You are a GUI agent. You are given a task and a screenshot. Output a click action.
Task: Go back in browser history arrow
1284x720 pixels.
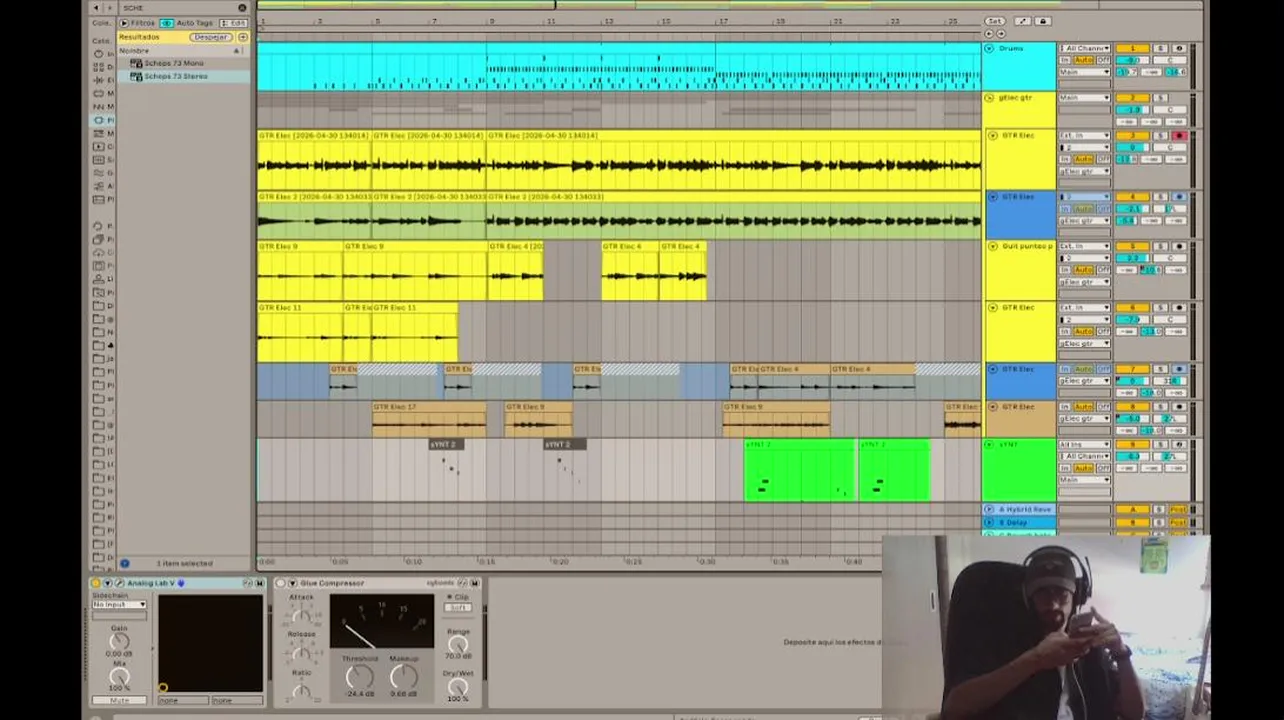pos(96,8)
